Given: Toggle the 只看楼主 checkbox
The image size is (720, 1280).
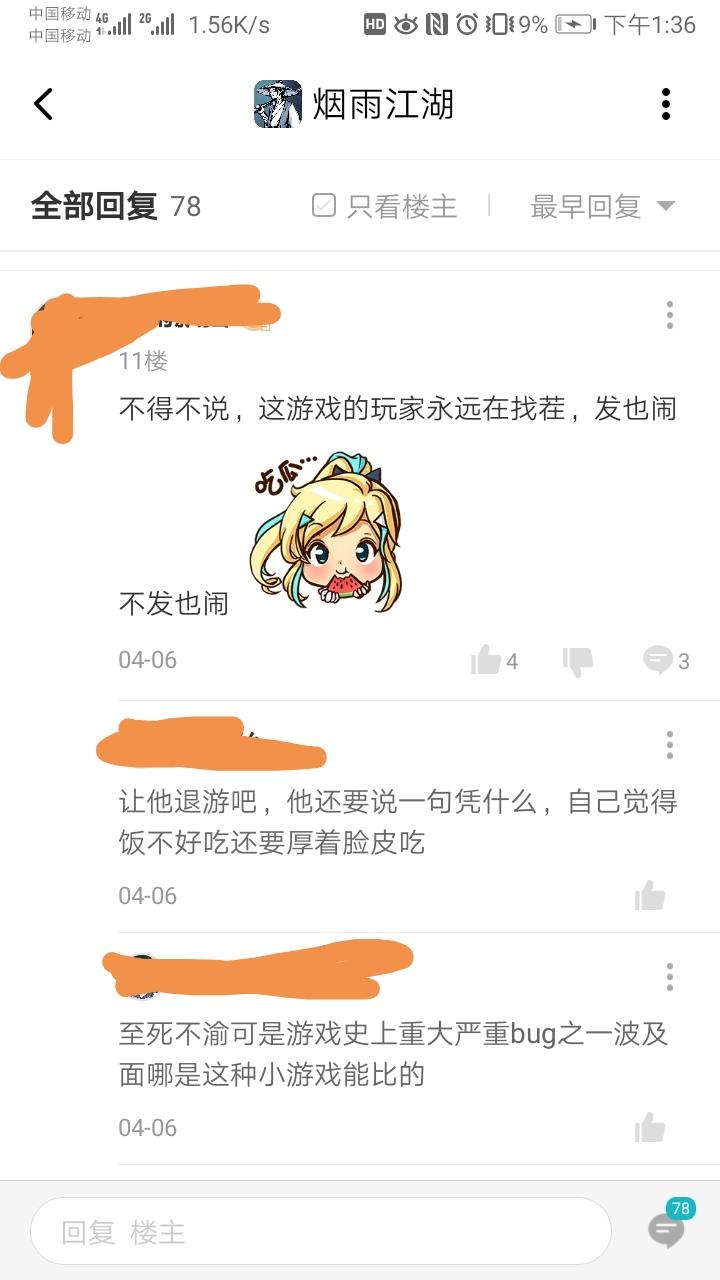Looking at the screenshot, I should point(324,206).
